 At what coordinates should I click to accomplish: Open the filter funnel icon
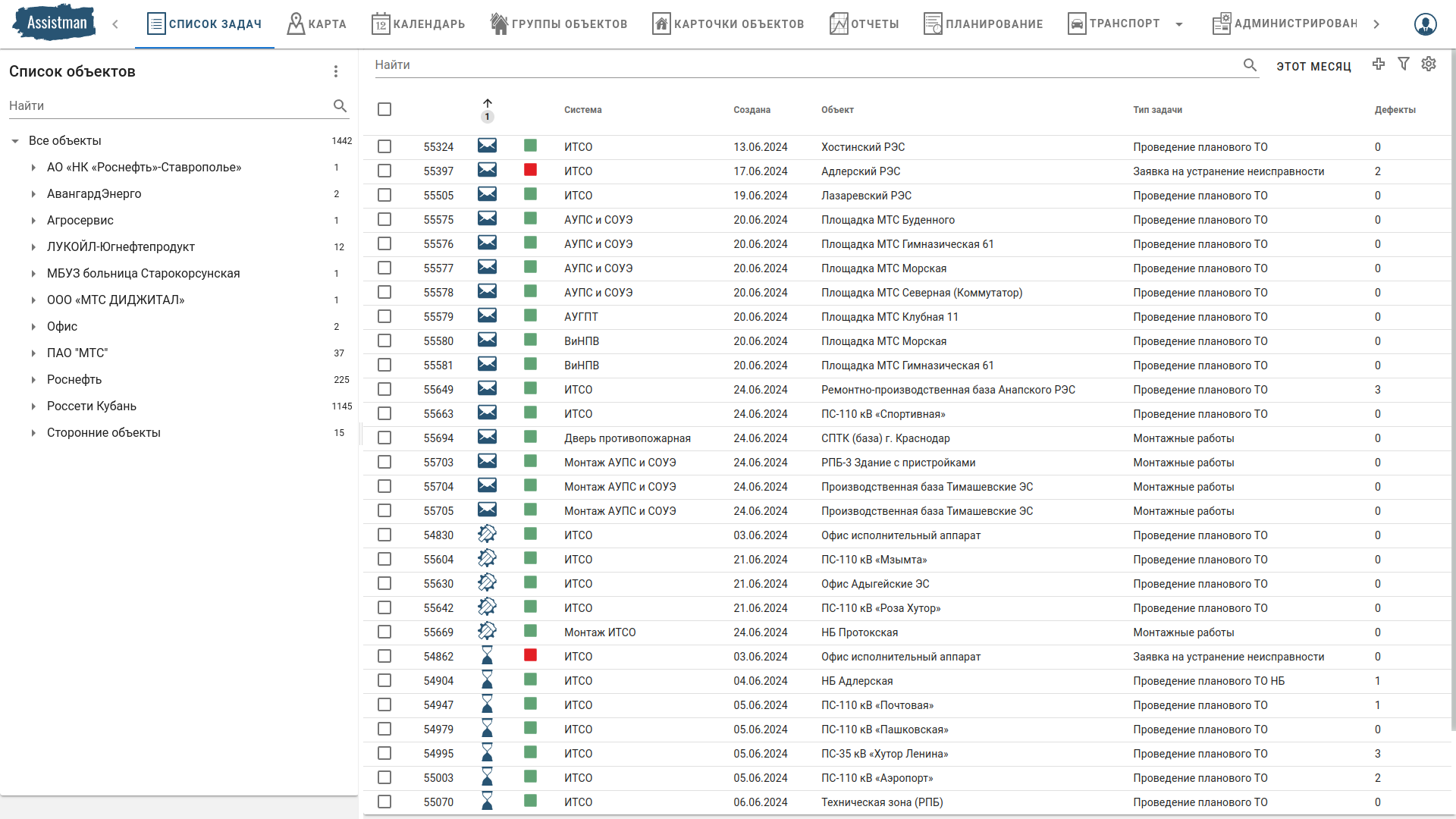click(x=1404, y=64)
